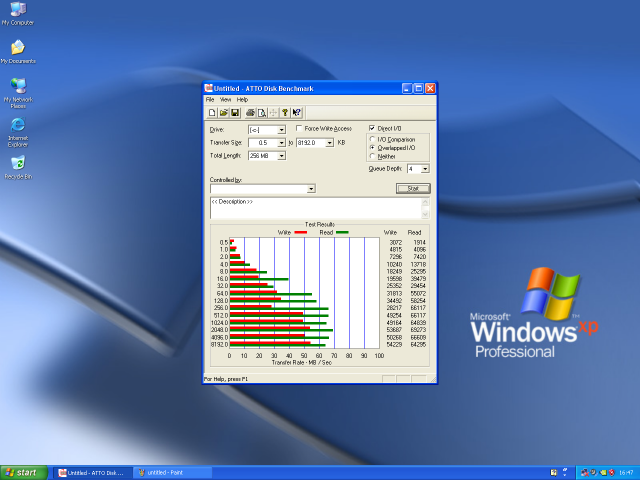This screenshot has width=640, height=480.
Task: Click the disconnected network tray icon
Action: (584, 473)
